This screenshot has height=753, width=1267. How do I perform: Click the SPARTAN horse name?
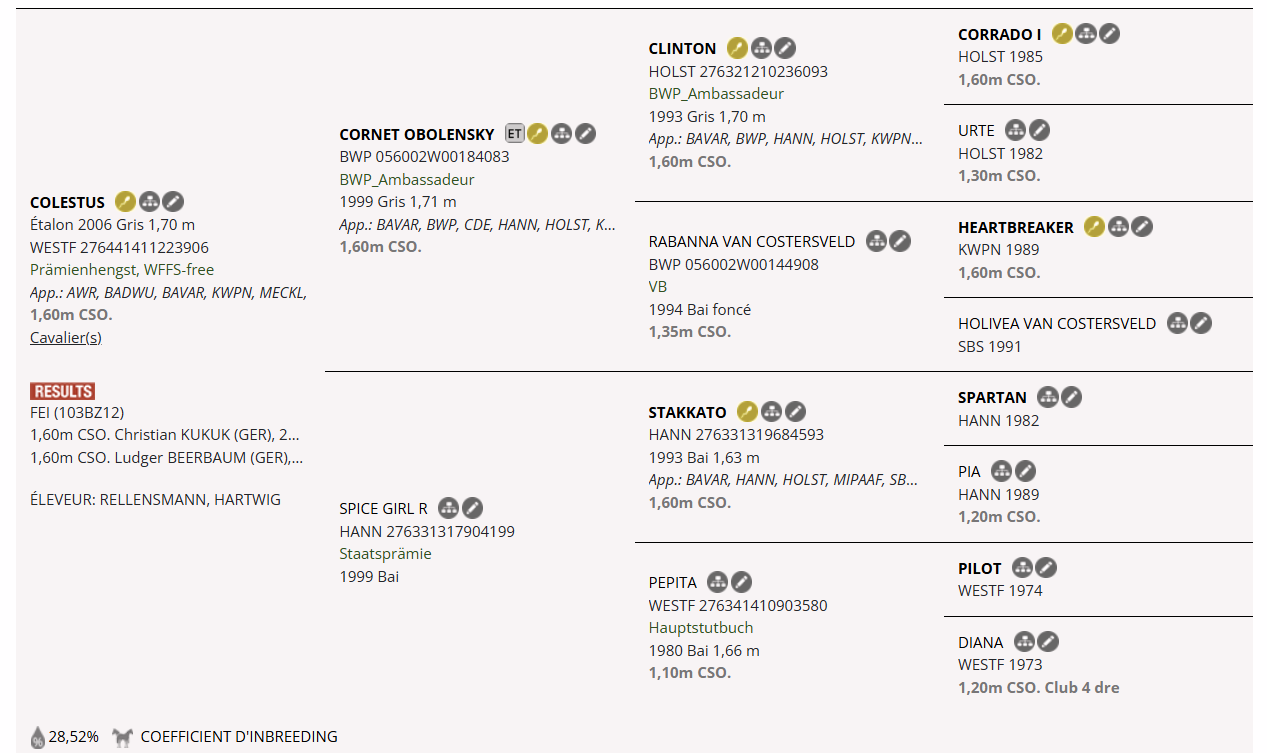(992, 398)
